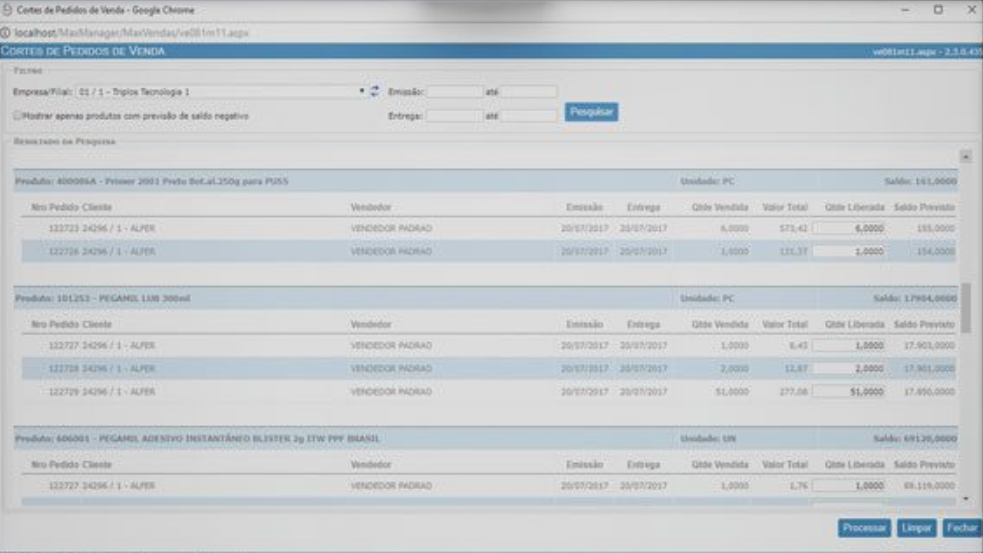Image resolution: width=983 pixels, height=553 pixels.
Task: Click the Pesquisar button
Action: pyautogui.click(x=591, y=112)
